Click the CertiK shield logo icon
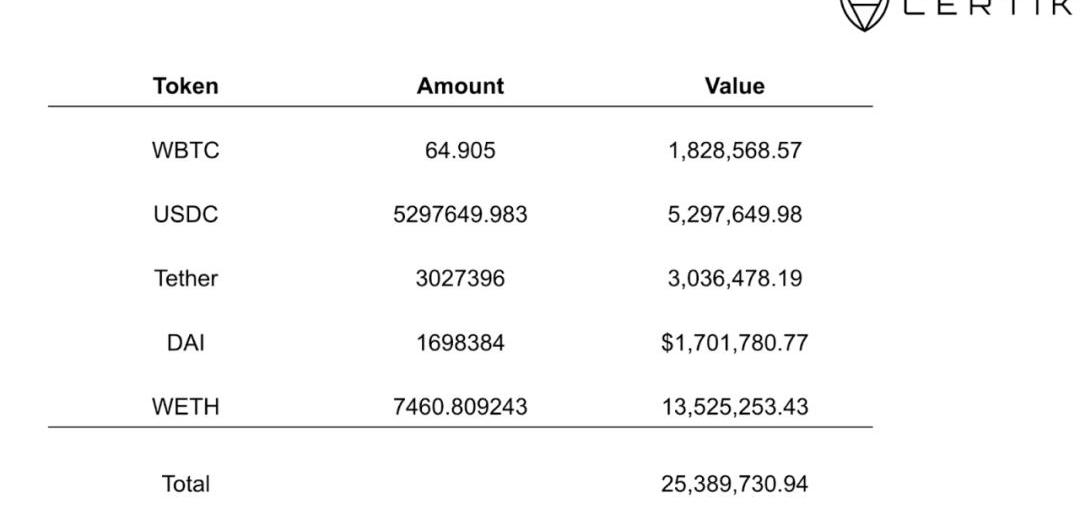 click(864, 14)
